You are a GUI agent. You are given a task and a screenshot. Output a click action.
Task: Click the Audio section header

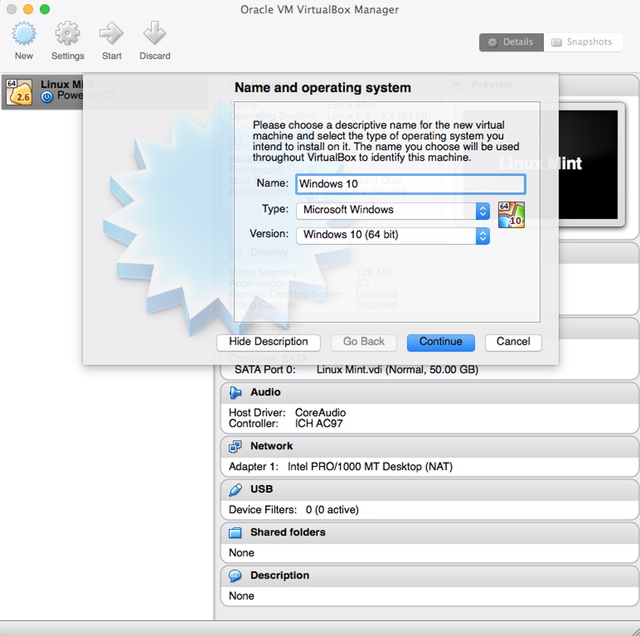429,393
